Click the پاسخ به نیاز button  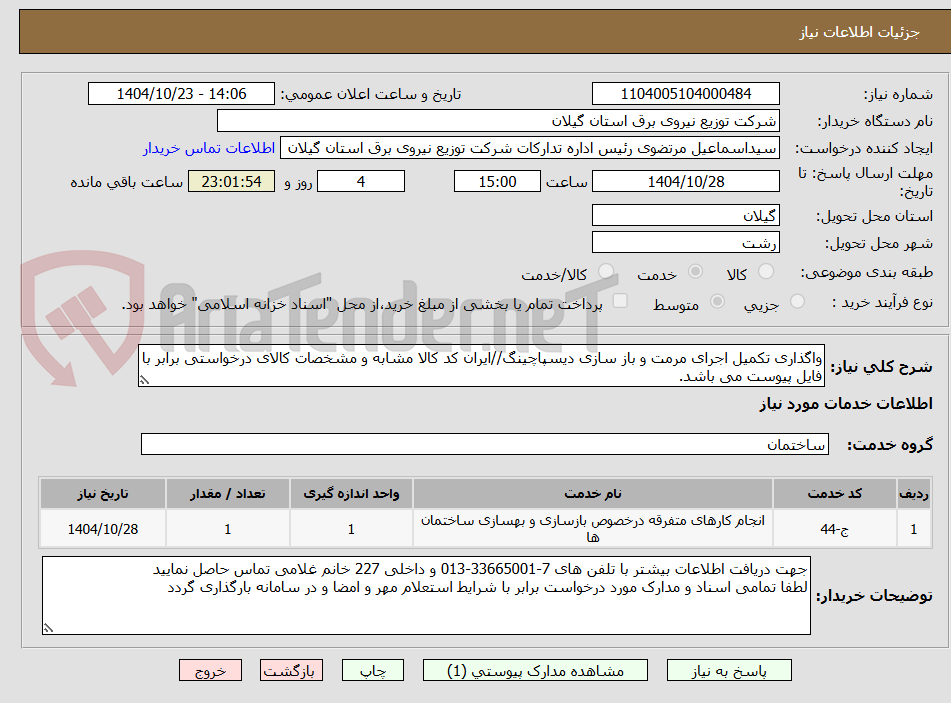[729, 670]
